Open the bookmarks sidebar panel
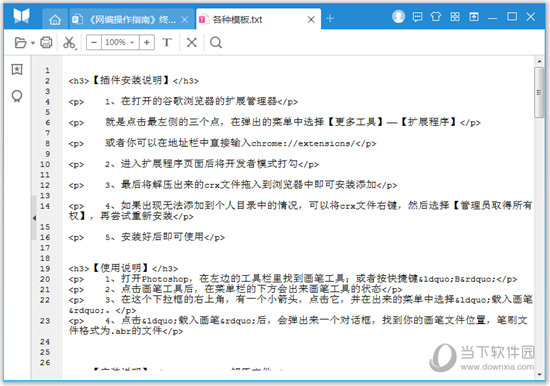The width and height of the screenshot is (550, 386). [17, 69]
